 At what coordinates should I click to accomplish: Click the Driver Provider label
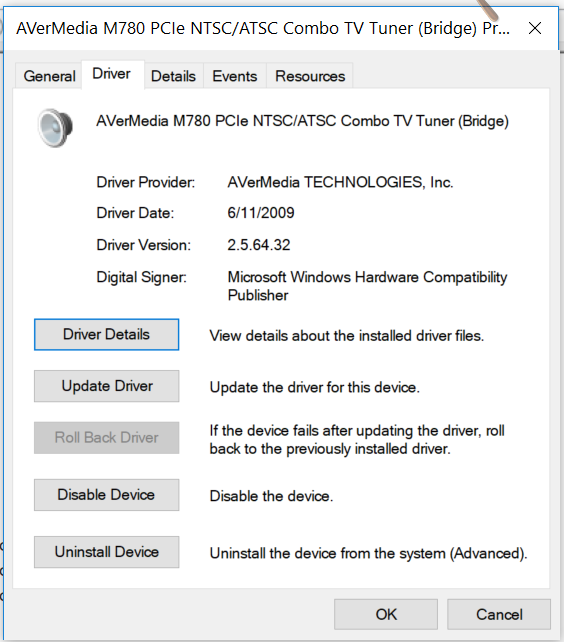tap(146, 182)
